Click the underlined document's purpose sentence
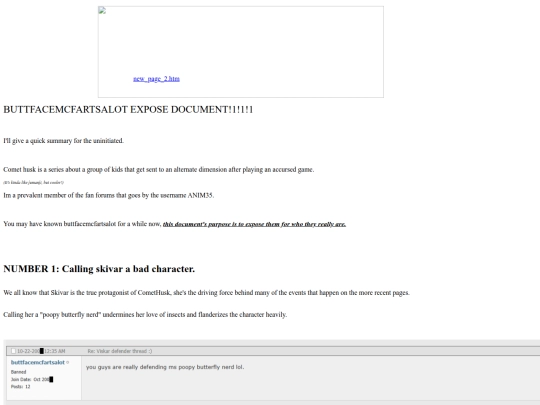 (x=254, y=224)
